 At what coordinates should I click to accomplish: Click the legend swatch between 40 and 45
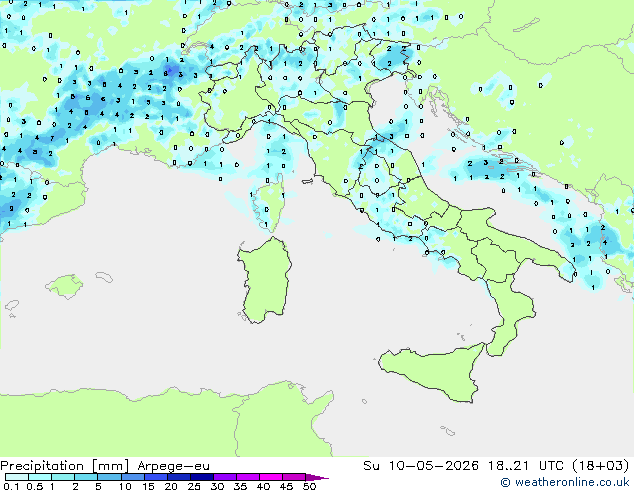pyautogui.click(x=271, y=477)
